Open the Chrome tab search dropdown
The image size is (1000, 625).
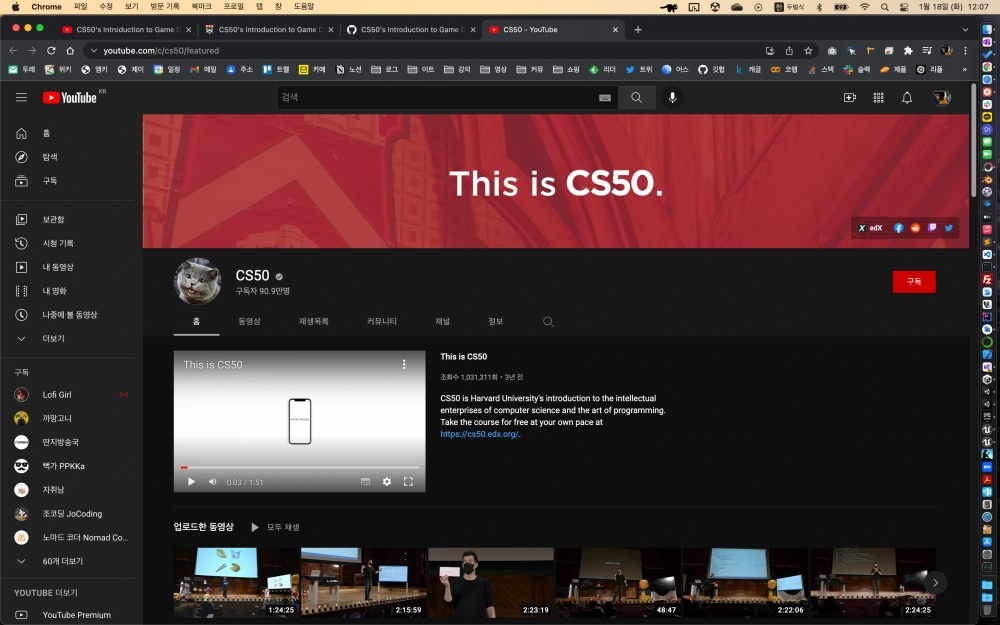coord(965,30)
